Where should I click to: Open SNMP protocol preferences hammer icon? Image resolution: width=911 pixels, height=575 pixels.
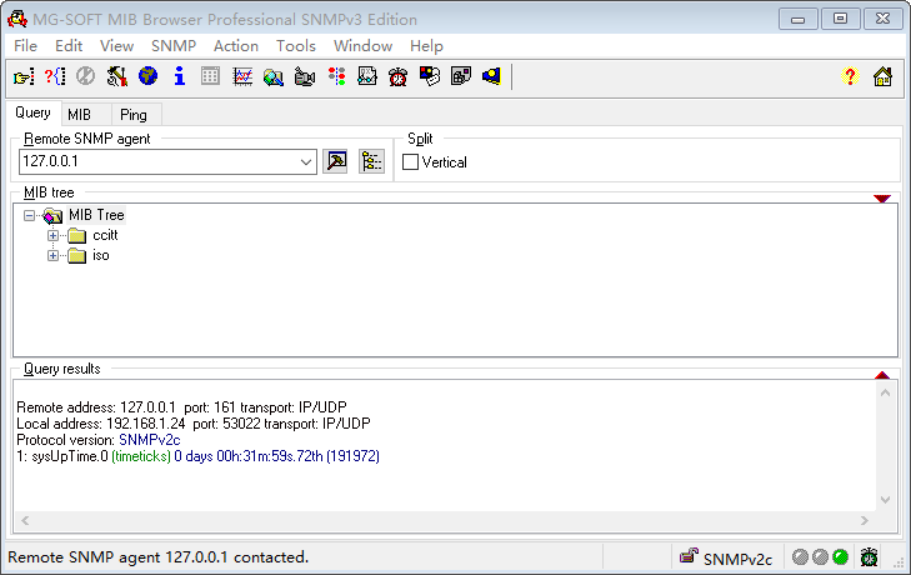click(117, 76)
